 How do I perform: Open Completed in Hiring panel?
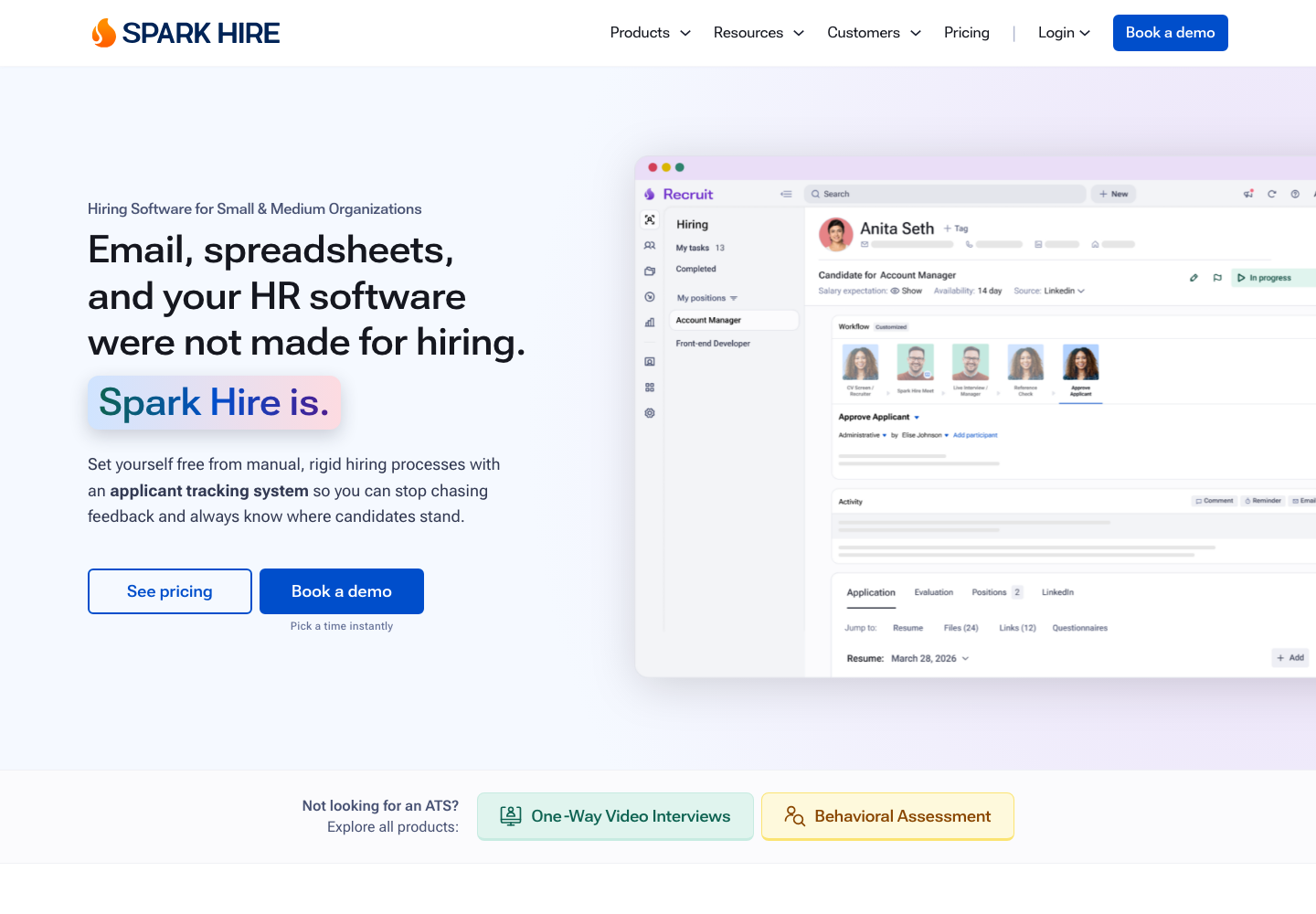coord(695,269)
